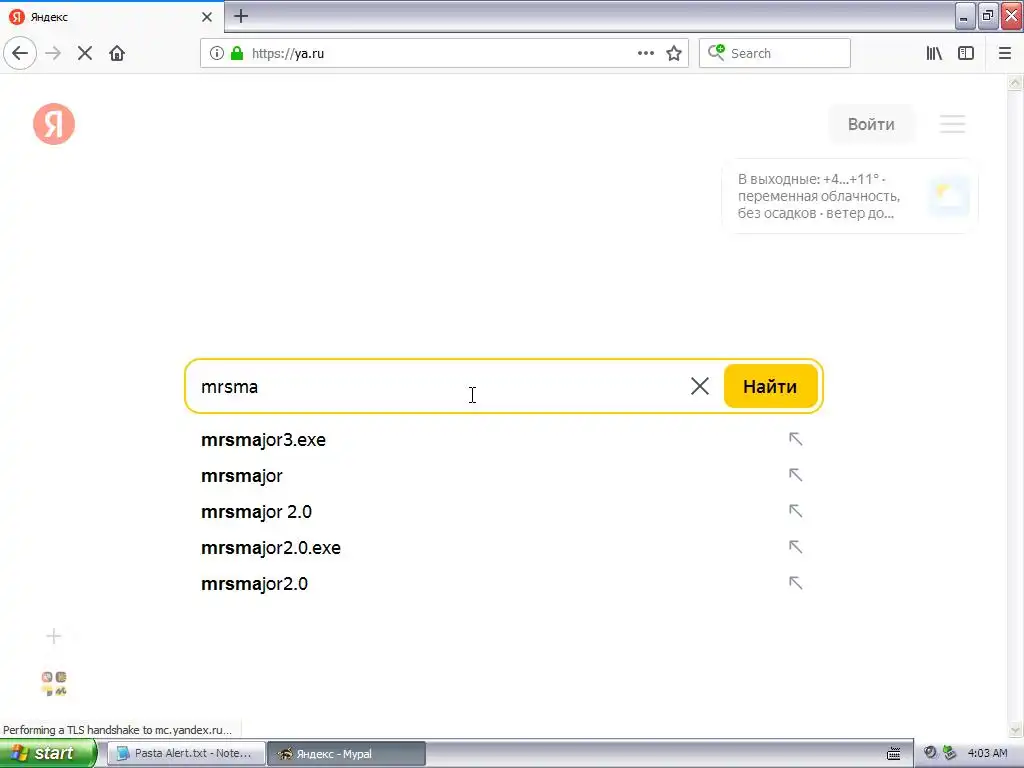Viewport: 1024px width, 768px height.
Task: Select the Яндекс - Mypal taskbar button
Action: click(347, 754)
